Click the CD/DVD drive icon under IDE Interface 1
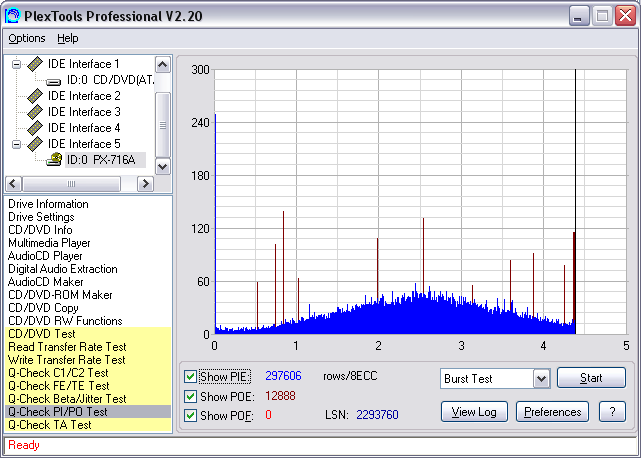The width and height of the screenshot is (641, 458). [54, 81]
